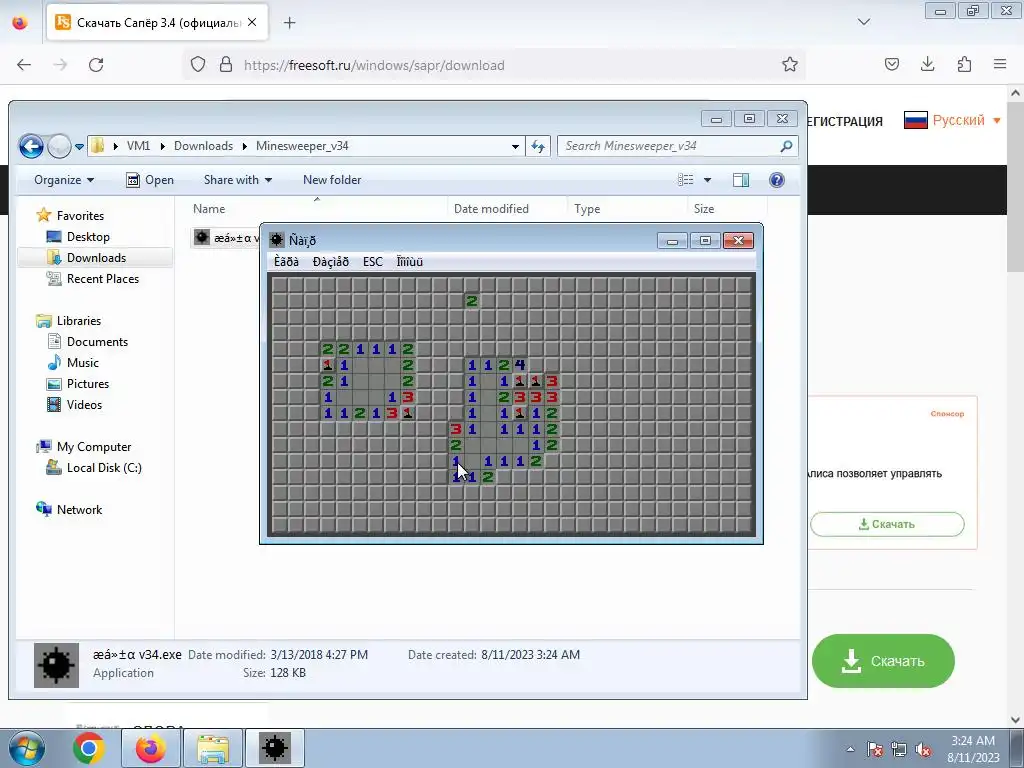Open a new Firefox tab with plus
1024x768 pixels.
289,23
